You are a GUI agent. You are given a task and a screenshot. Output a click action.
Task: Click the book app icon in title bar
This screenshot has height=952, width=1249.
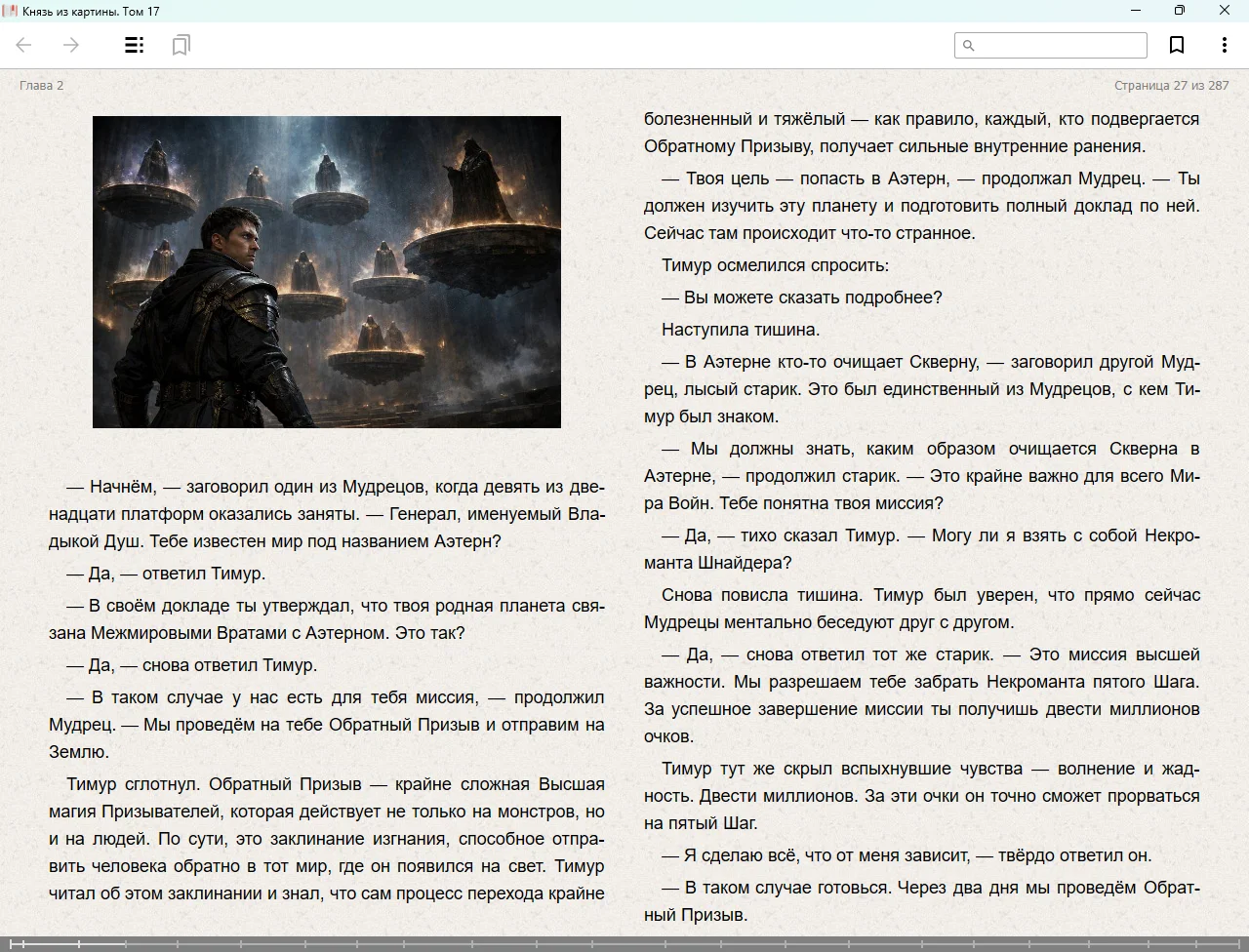point(10,11)
